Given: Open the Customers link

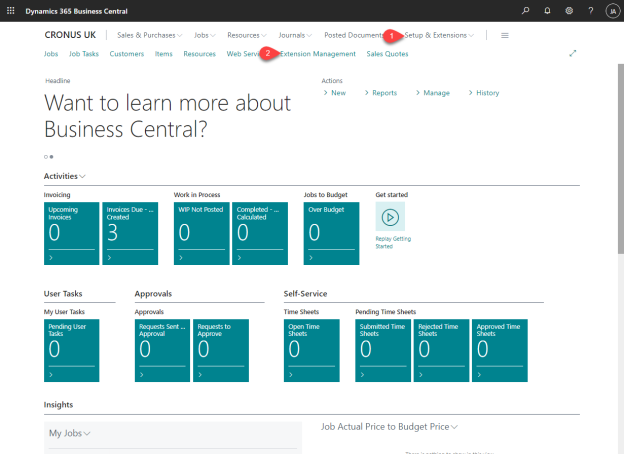Looking at the screenshot, I should [x=127, y=54].
